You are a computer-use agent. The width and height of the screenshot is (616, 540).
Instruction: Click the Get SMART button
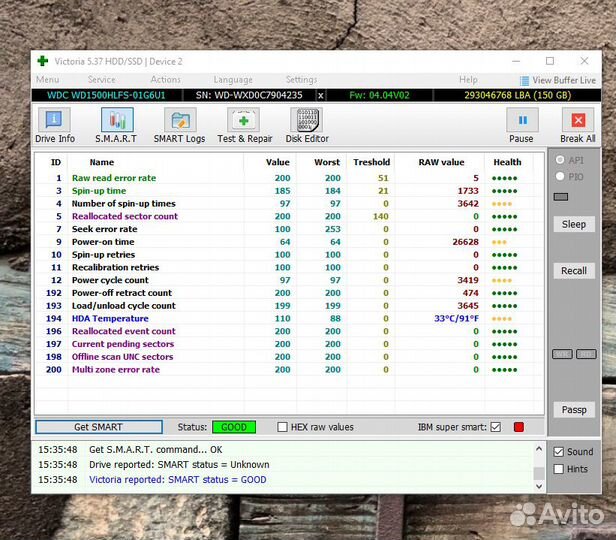(x=99, y=427)
